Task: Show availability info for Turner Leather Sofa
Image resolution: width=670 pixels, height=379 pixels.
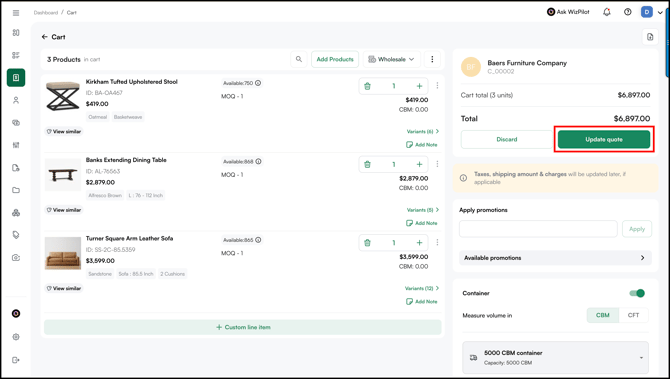Action: (x=258, y=240)
